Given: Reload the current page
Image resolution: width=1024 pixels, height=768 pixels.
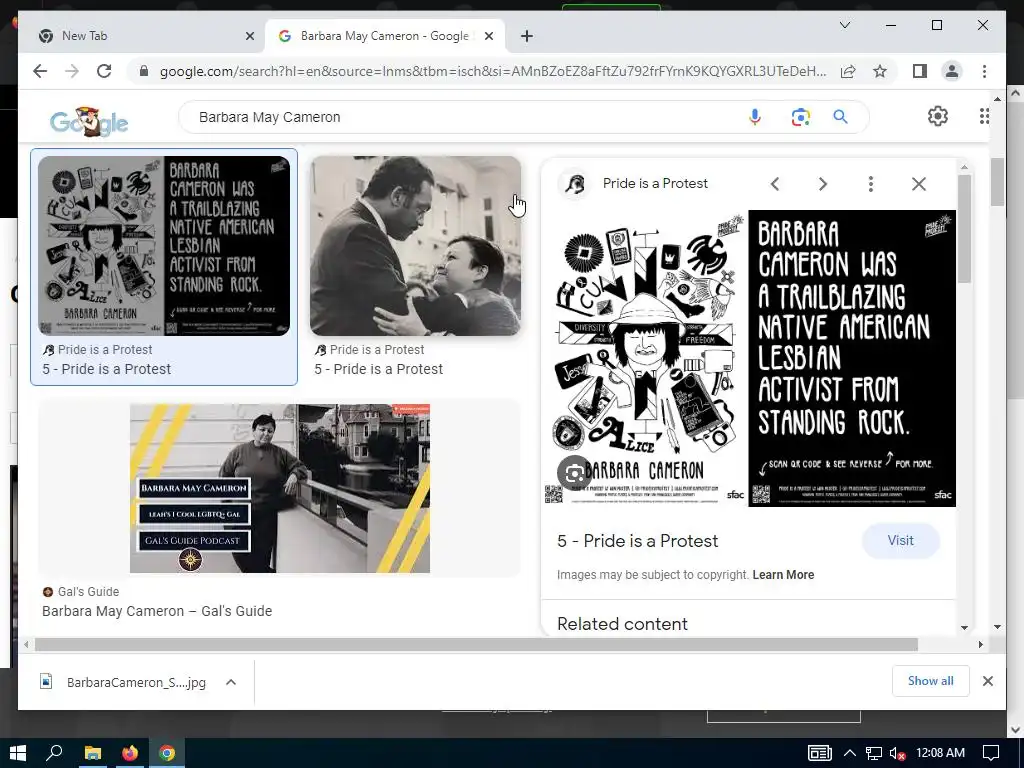Looking at the screenshot, I should tap(104, 71).
